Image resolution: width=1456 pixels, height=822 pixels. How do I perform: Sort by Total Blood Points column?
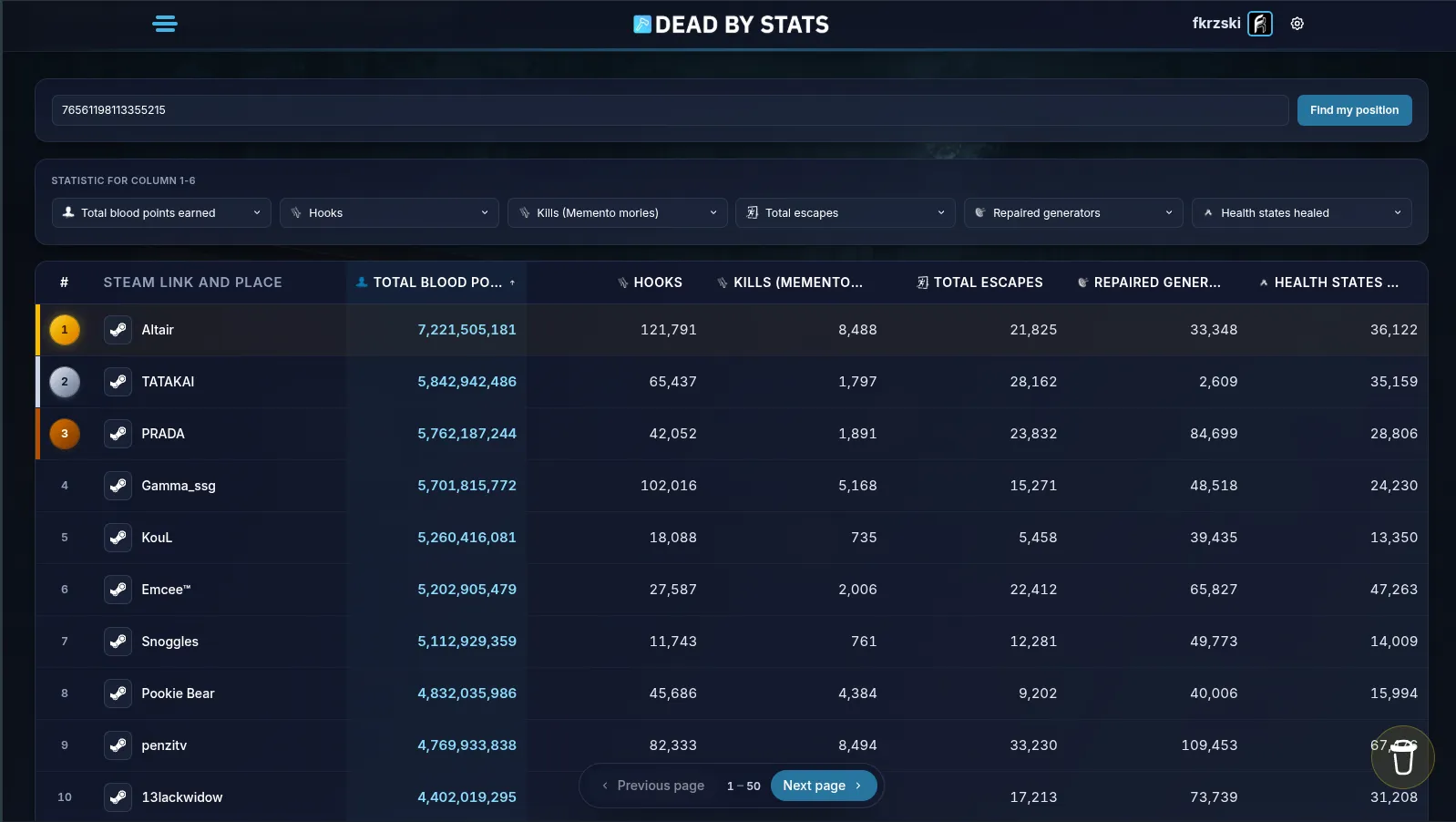(436, 283)
